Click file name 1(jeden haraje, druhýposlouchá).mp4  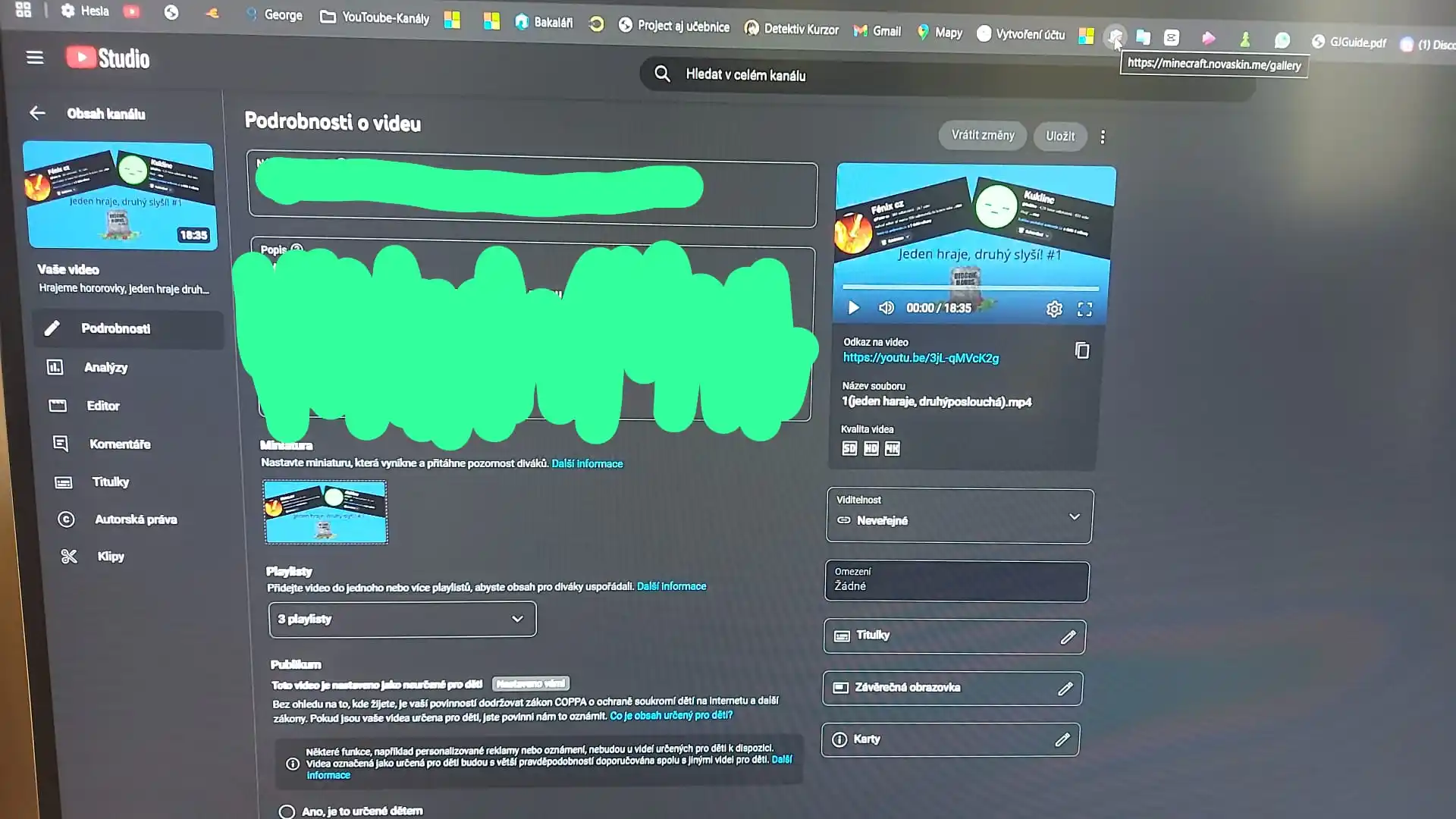[937, 402]
